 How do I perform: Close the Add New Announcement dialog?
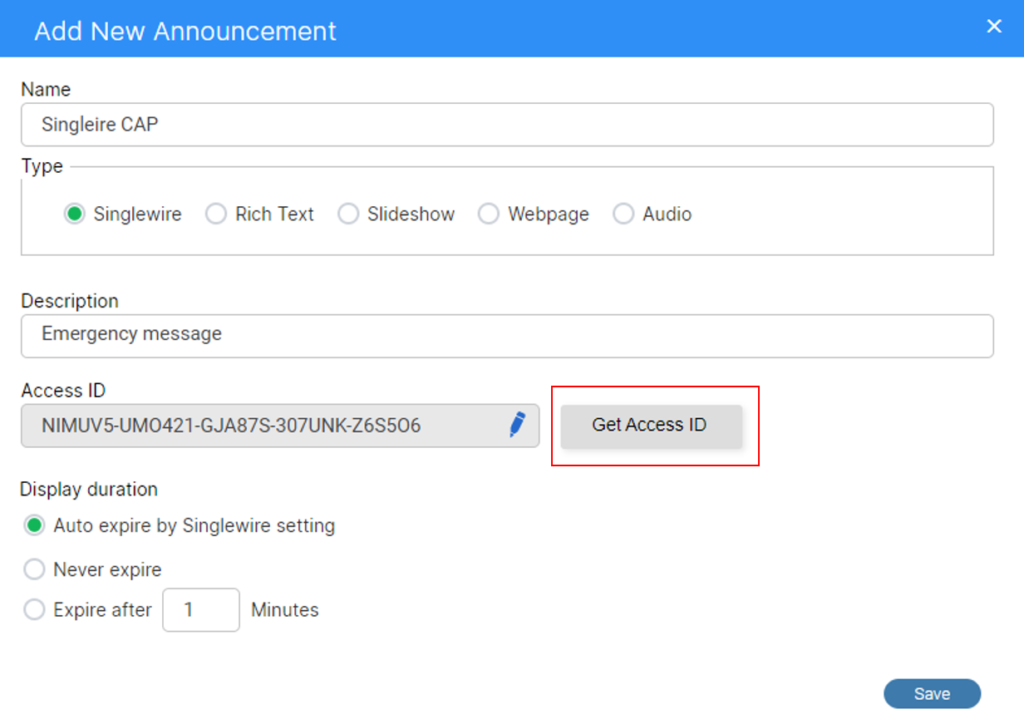[994, 26]
